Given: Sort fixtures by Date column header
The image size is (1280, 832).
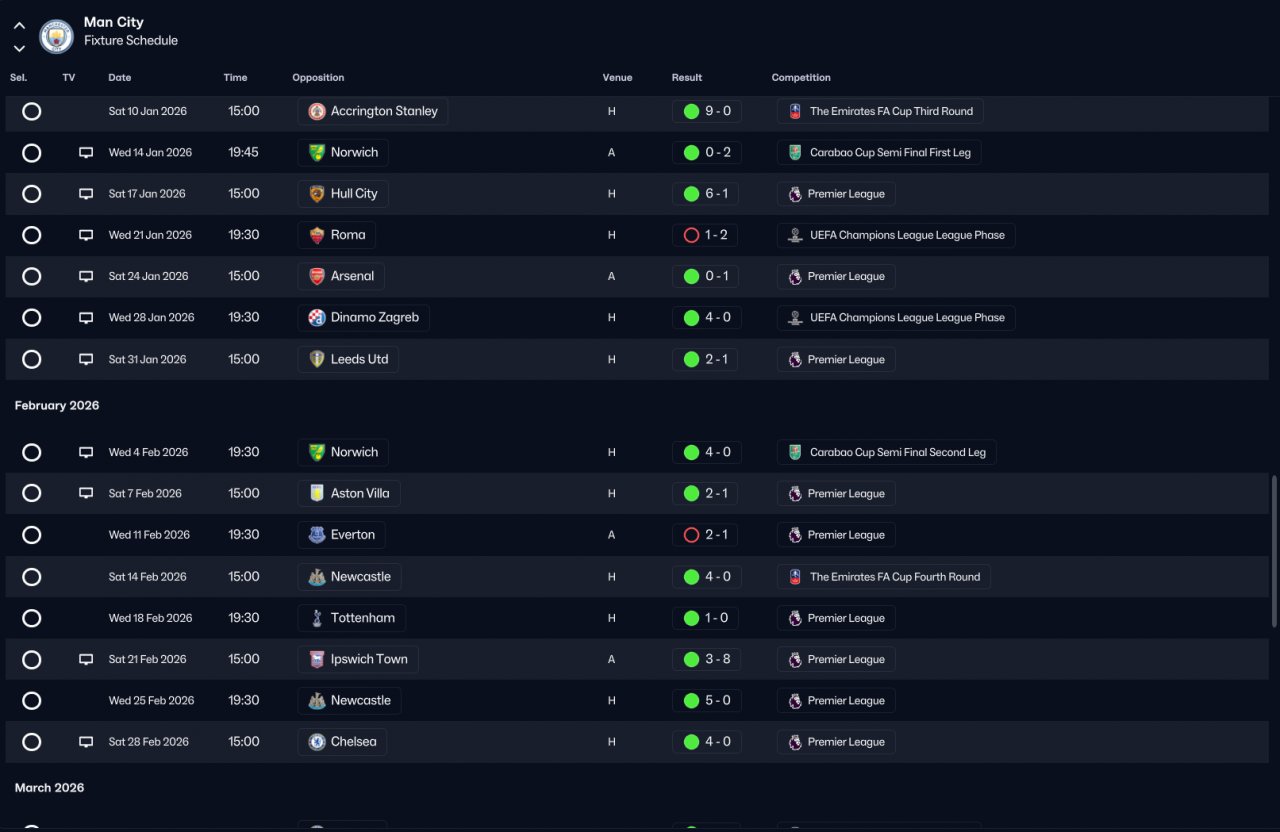Looking at the screenshot, I should [x=120, y=78].
